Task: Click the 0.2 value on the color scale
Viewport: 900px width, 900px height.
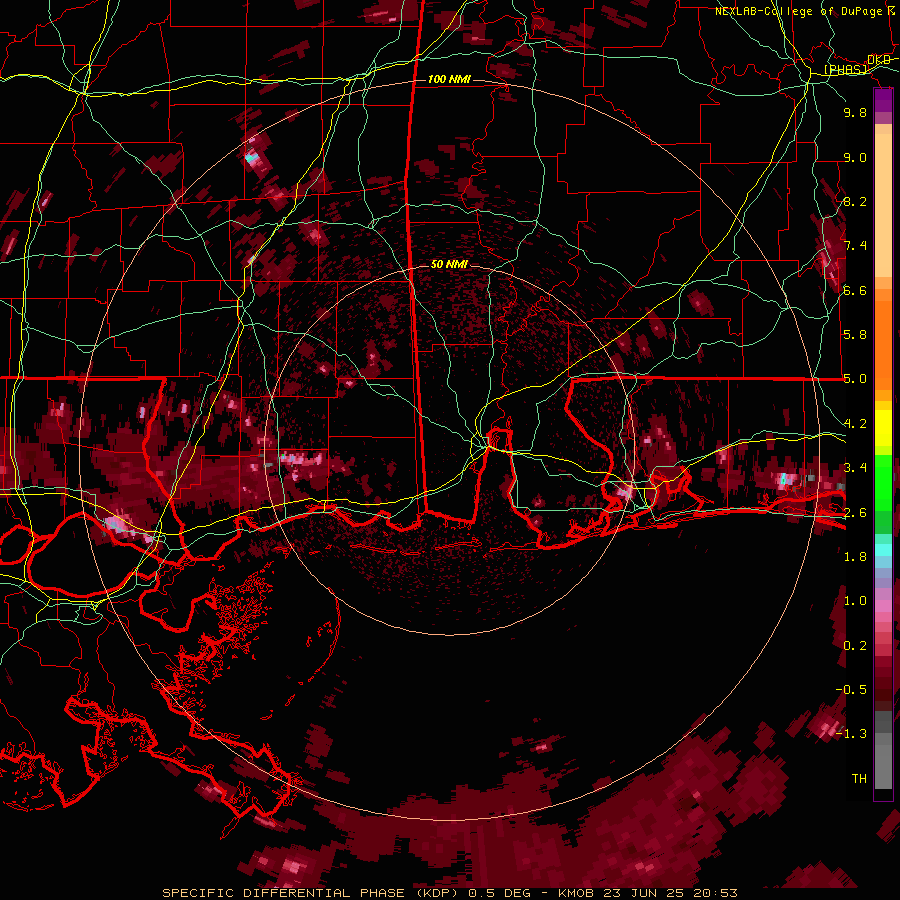Action: click(855, 645)
